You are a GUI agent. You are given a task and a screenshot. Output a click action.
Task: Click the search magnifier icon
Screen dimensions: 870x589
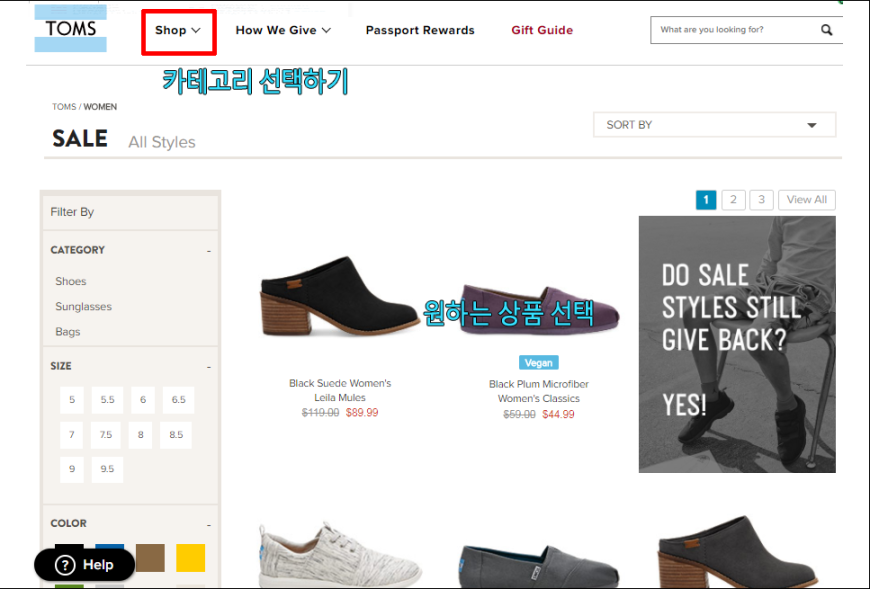coord(826,30)
